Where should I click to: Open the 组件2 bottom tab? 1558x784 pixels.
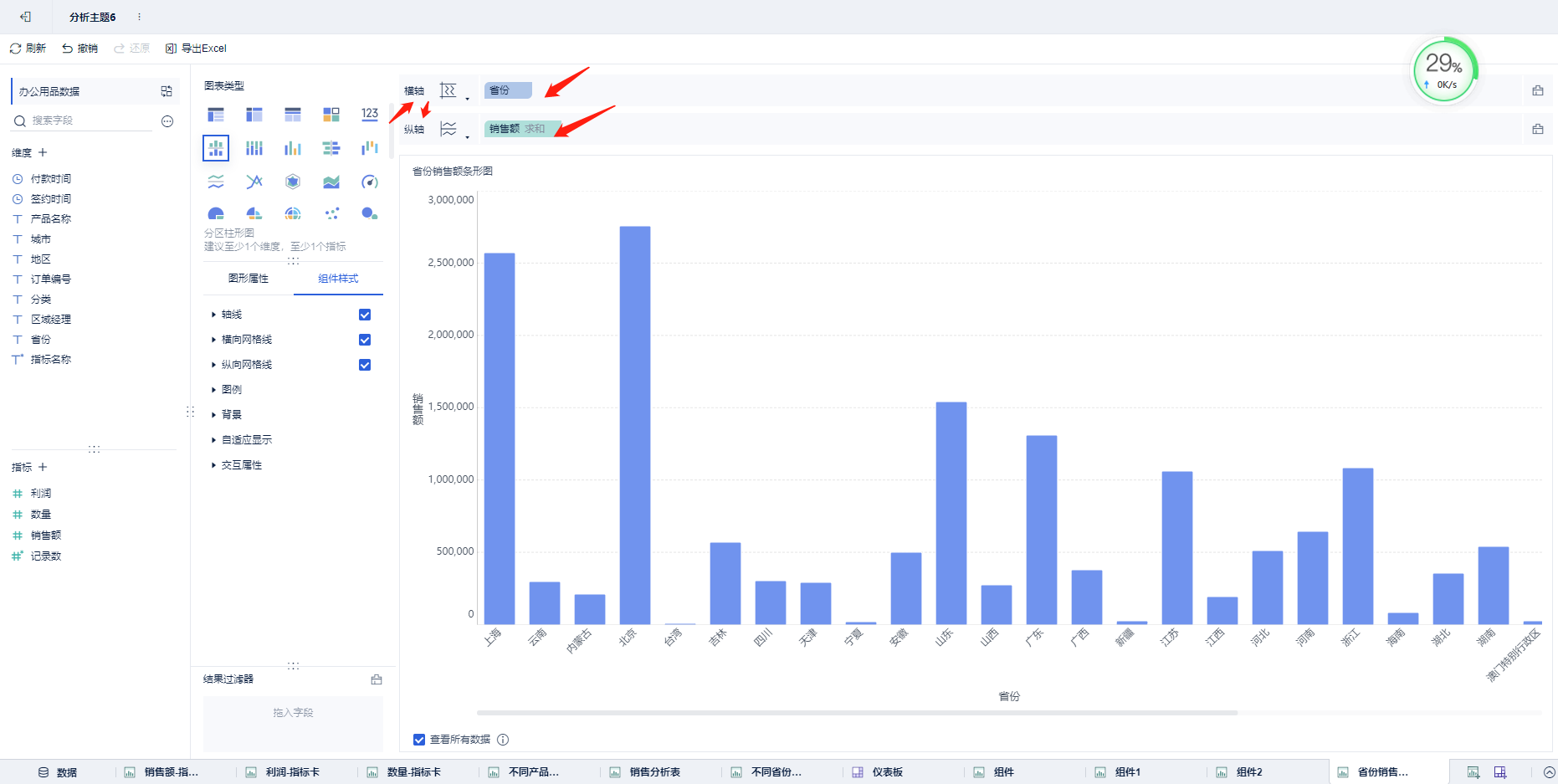(x=1241, y=772)
